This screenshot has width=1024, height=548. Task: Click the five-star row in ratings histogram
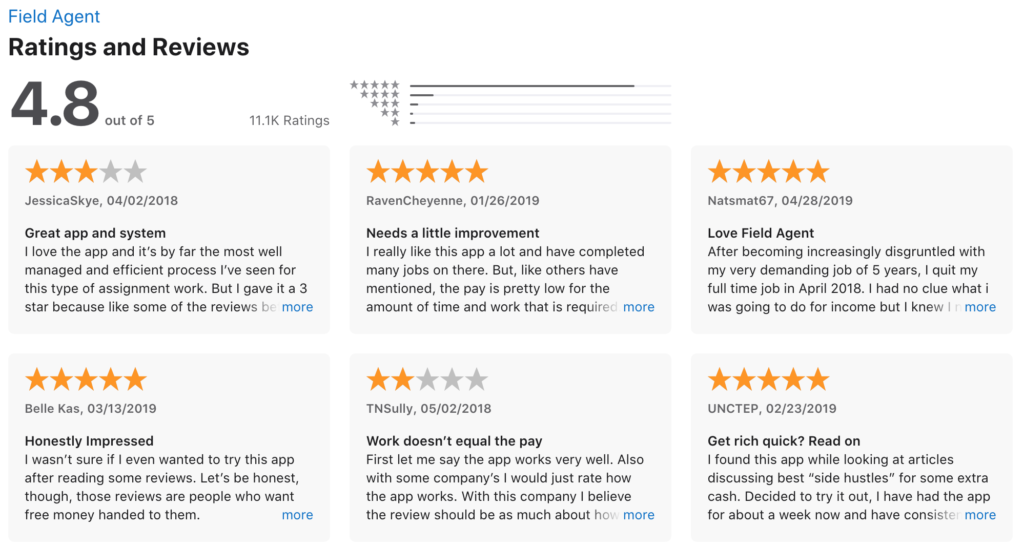tap(510, 85)
